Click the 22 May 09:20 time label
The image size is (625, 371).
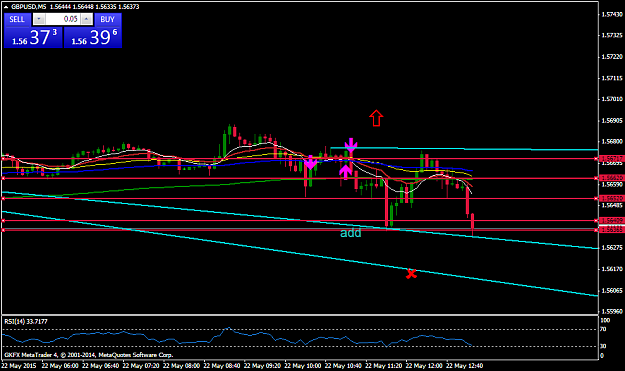point(262,365)
